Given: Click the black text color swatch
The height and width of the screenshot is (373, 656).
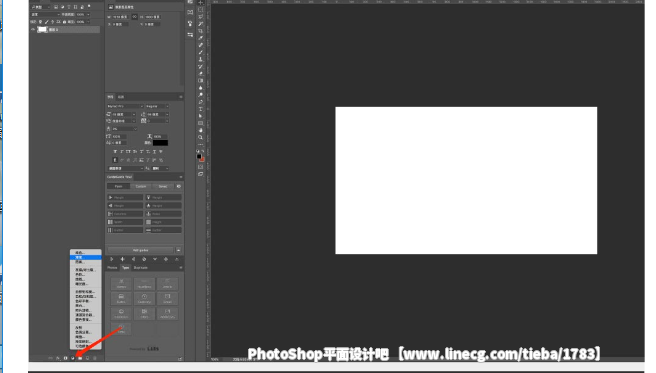Looking at the screenshot, I should [x=160, y=143].
